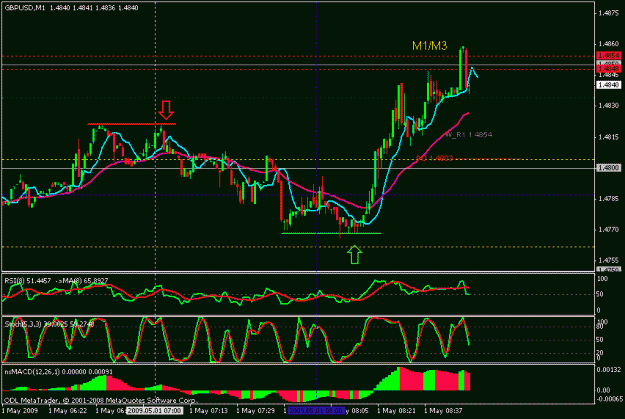Click the highlighted 2009.05.01 07:00 time tag
Screen dimensions: 625x419
click(155, 411)
